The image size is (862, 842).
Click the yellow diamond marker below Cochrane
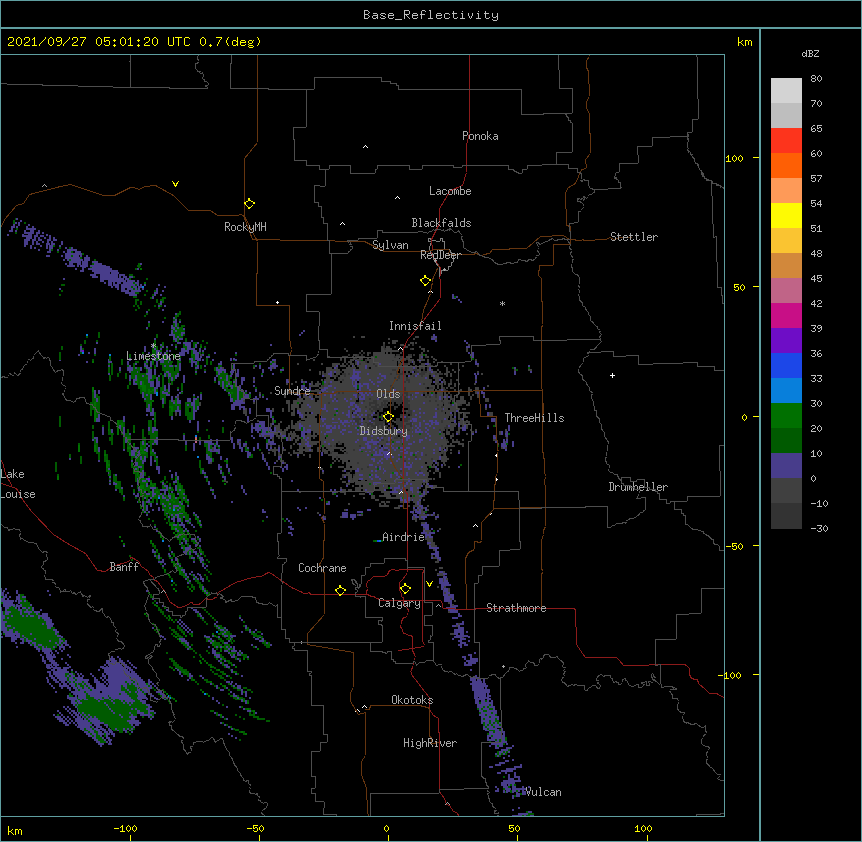[340, 590]
